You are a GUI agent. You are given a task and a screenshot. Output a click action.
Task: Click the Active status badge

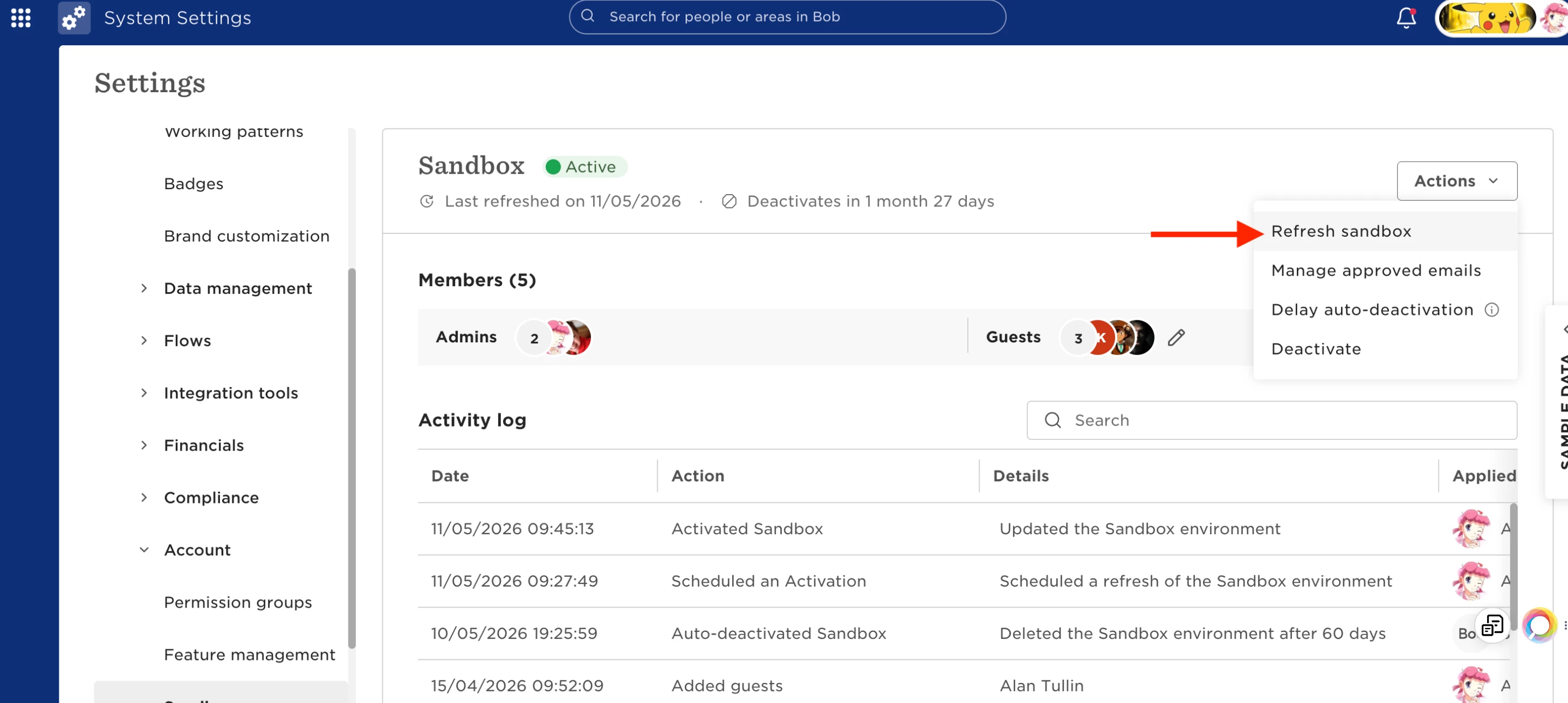click(584, 167)
